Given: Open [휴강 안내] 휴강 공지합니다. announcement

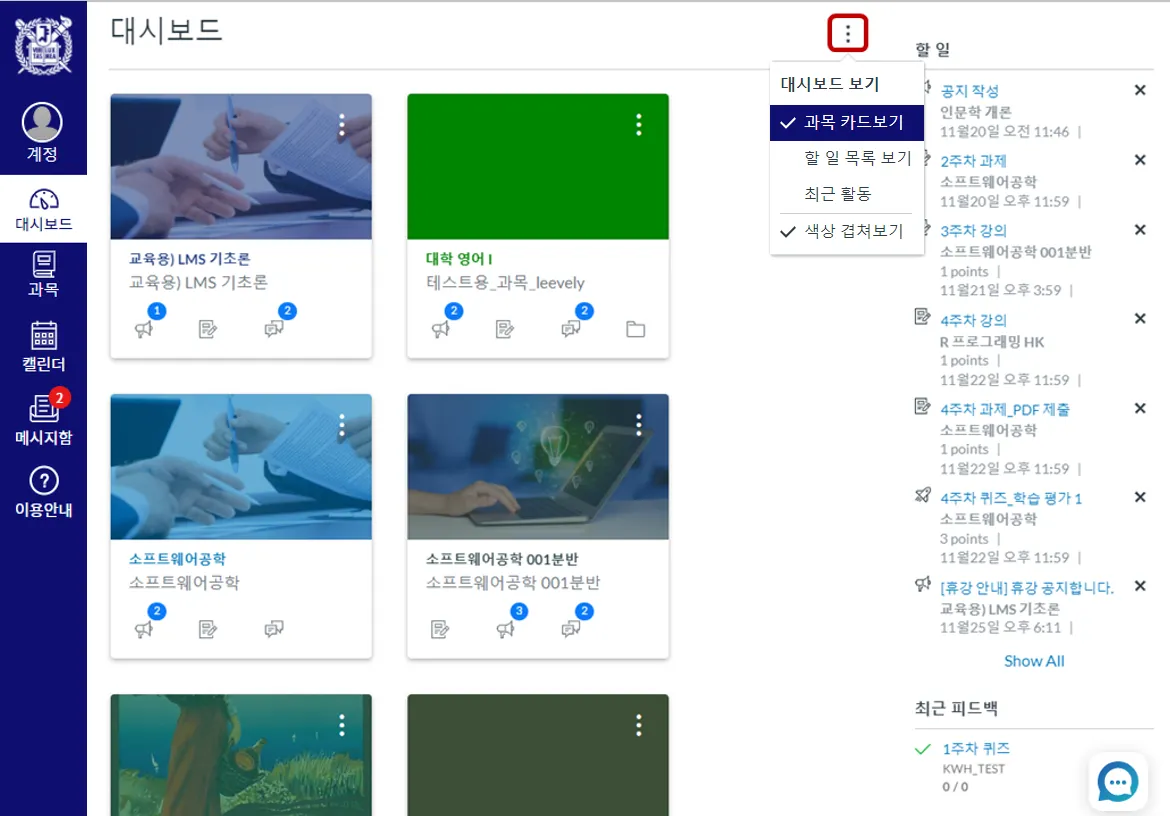Looking at the screenshot, I should pos(1027,588).
